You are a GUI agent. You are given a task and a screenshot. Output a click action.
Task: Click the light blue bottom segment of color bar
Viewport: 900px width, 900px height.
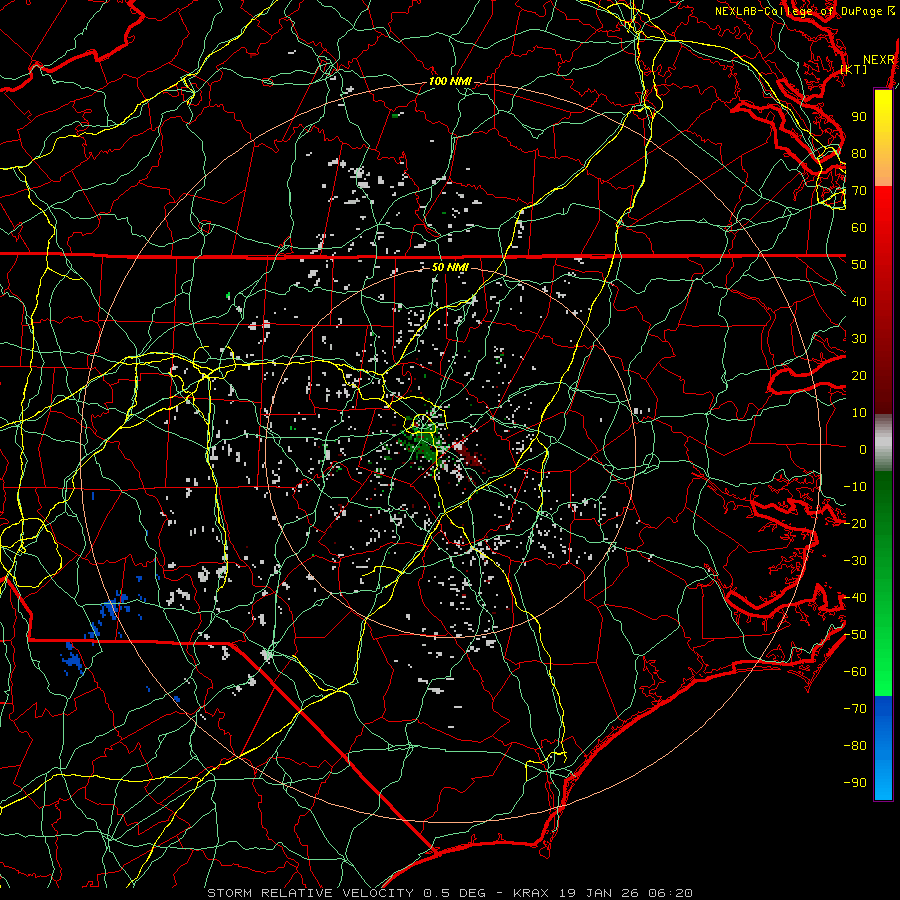pos(883,779)
